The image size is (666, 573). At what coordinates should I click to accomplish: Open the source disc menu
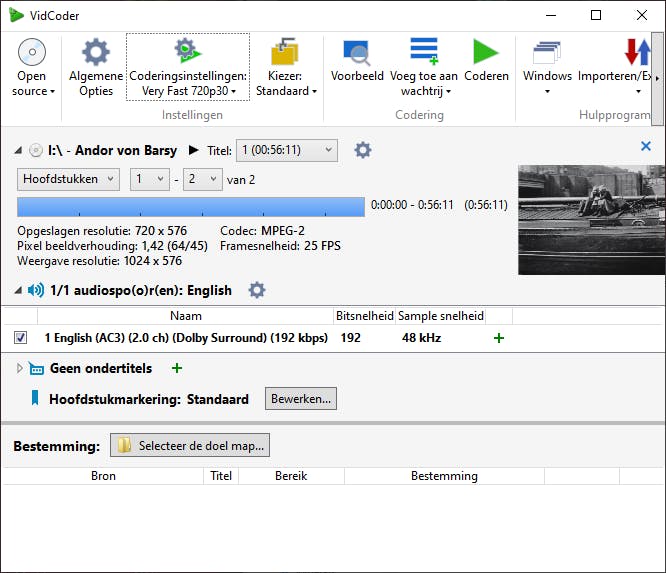click(33, 68)
